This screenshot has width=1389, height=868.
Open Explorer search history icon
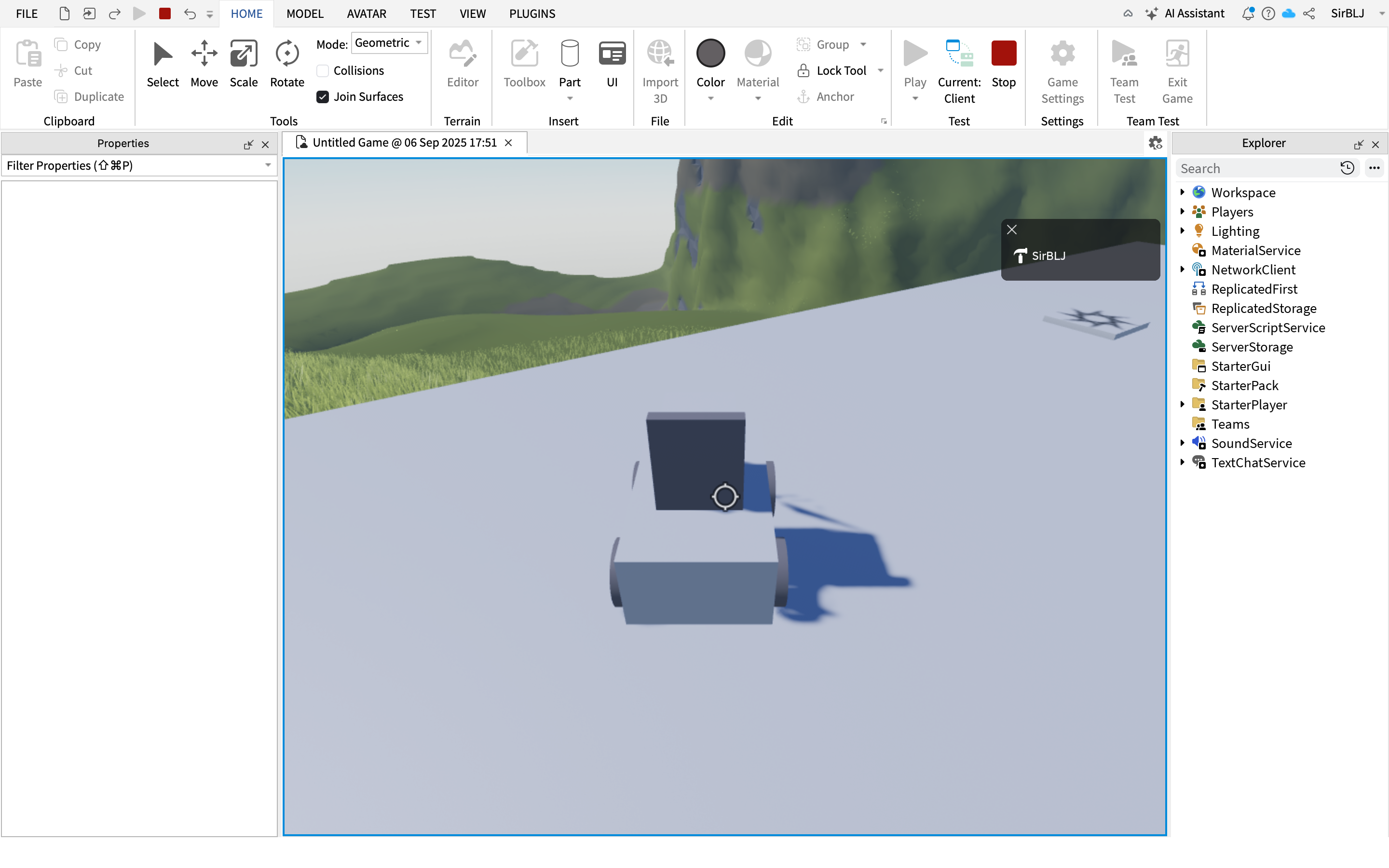coord(1347,168)
